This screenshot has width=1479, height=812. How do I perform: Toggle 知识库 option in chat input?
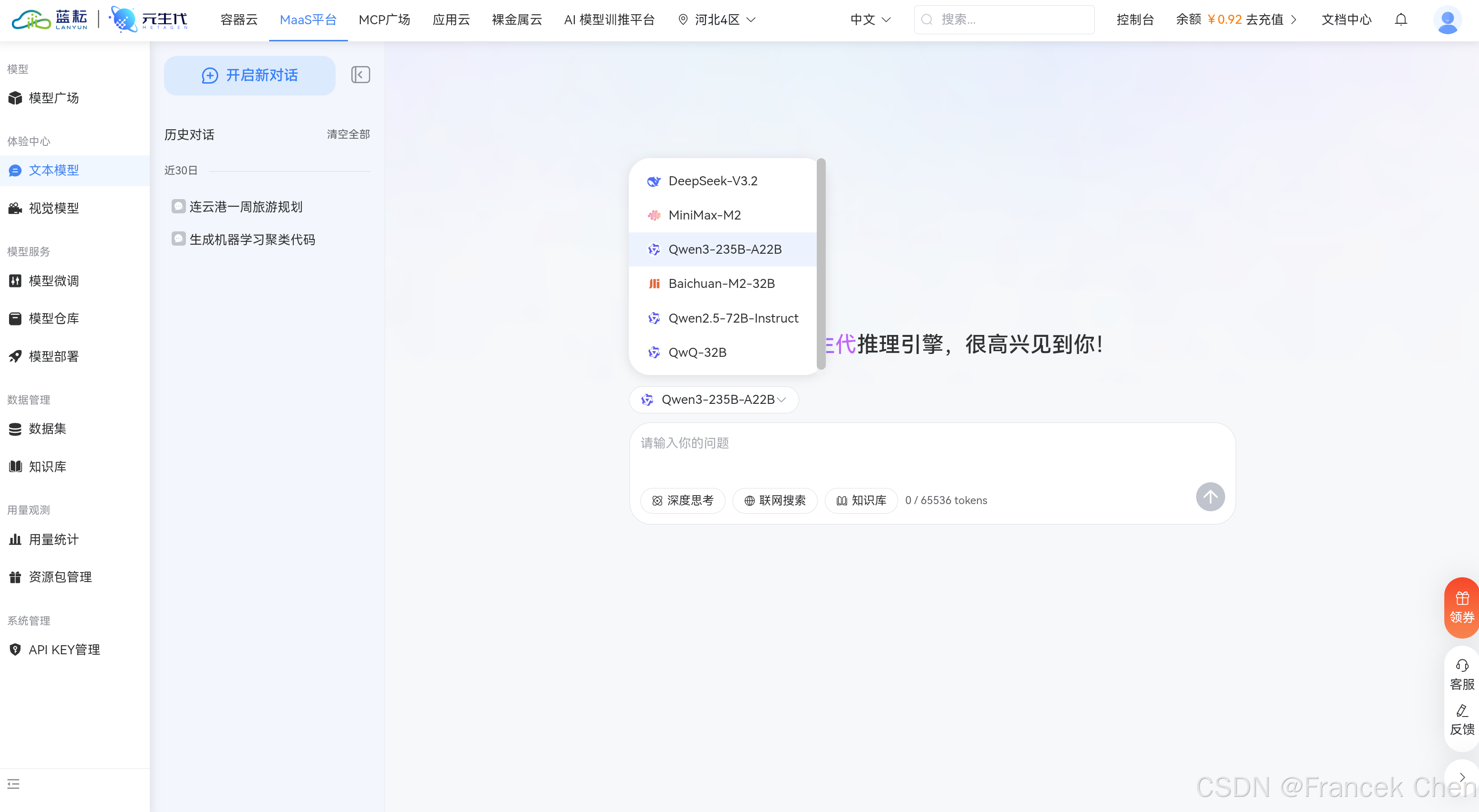(x=860, y=500)
